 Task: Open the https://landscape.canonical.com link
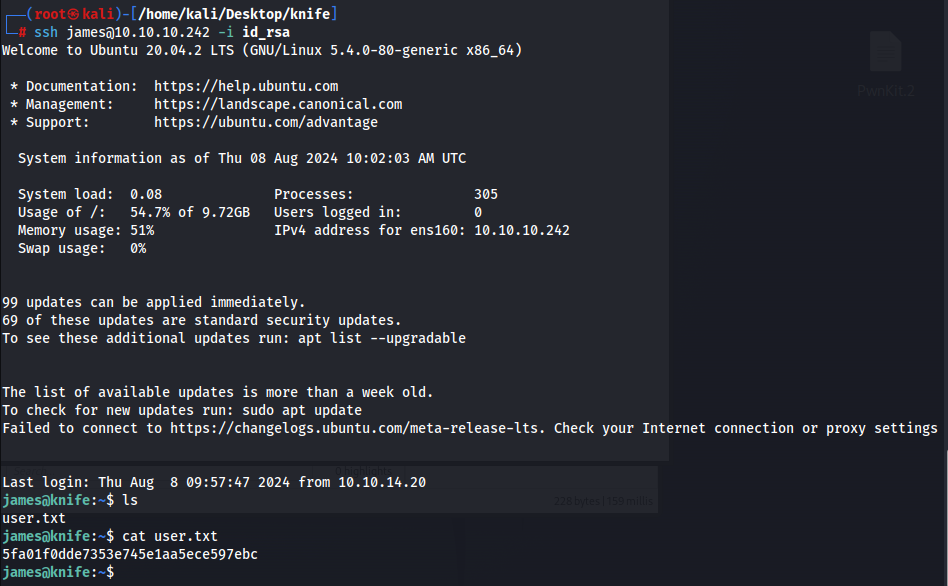(x=278, y=105)
